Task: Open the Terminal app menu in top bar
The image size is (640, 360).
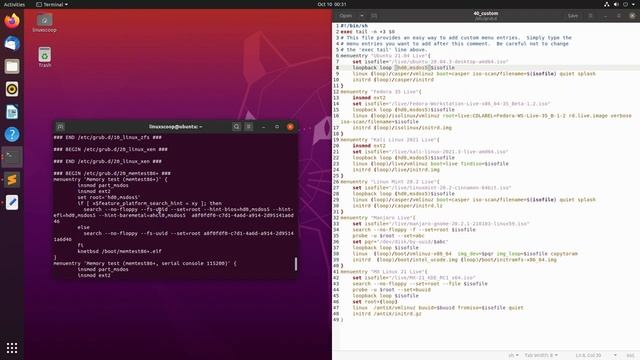Action: click(x=52, y=4)
